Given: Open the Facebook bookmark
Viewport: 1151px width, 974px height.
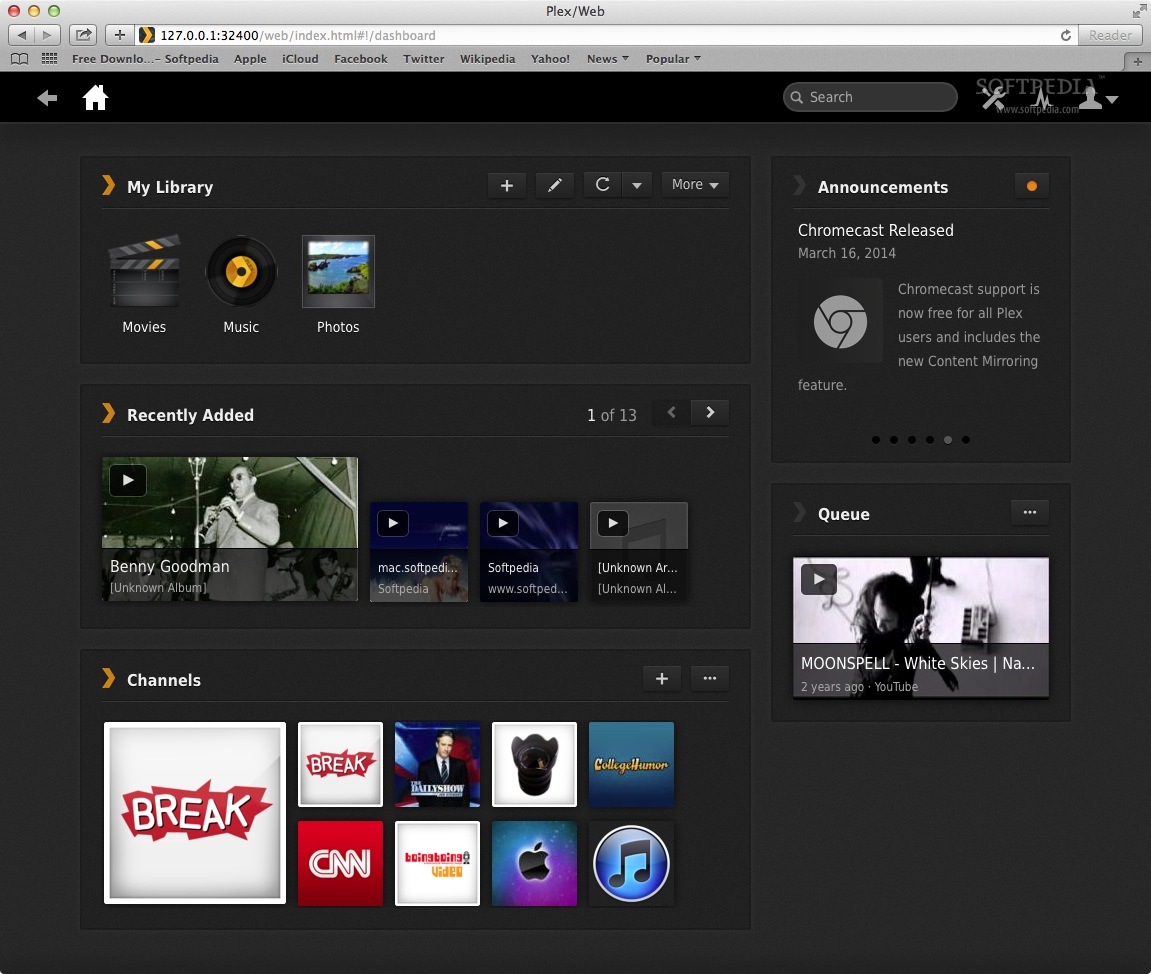Looking at the screenshot, I should [x=360, y=59].
